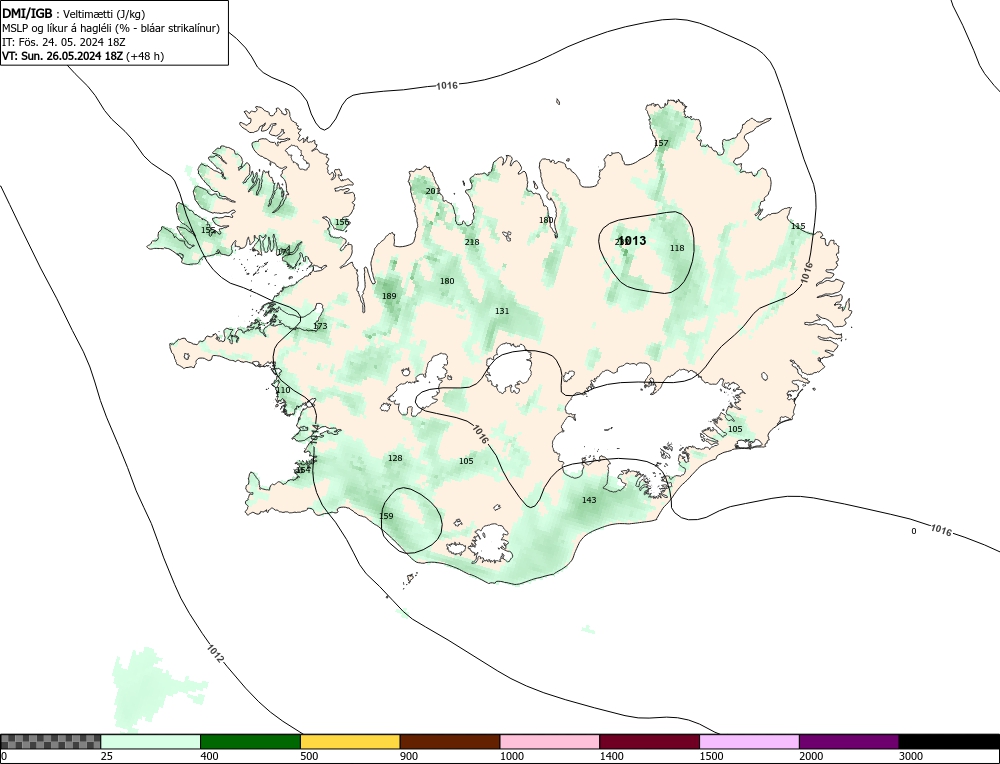Click the 1014 isobar label
The image size is (1000, 764).
point(314,434)
